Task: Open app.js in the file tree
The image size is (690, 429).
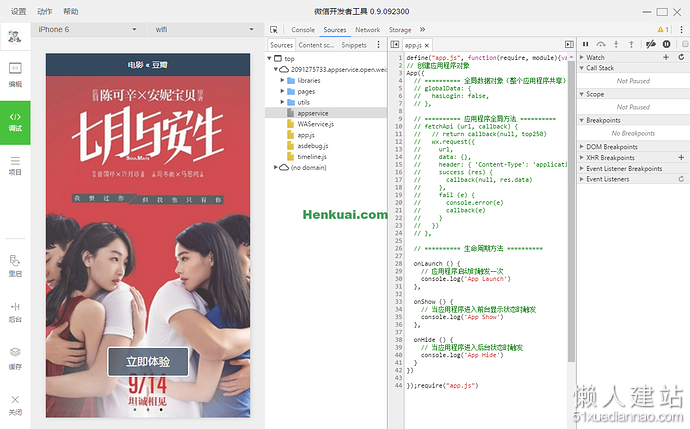Action: click(x=306, y=135)
